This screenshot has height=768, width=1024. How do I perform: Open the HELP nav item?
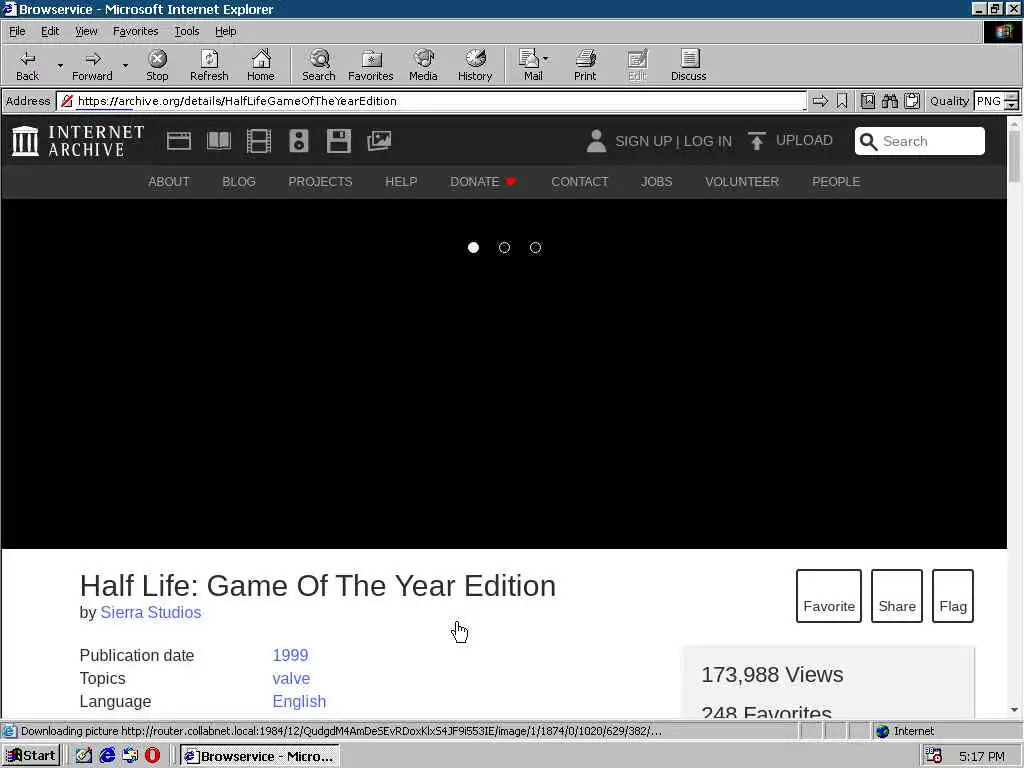click(401, 182)
